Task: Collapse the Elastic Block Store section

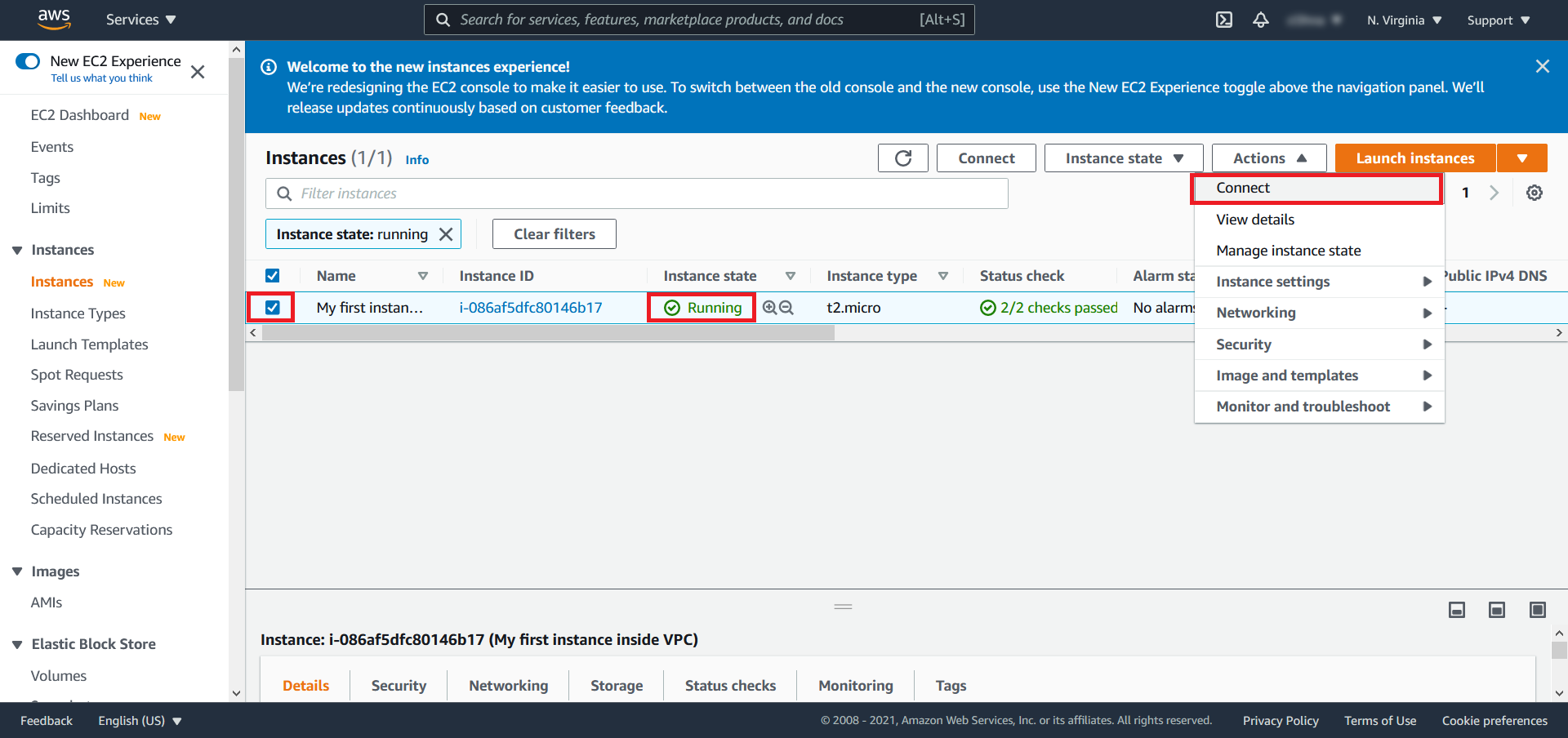Action: pos(17,644)
